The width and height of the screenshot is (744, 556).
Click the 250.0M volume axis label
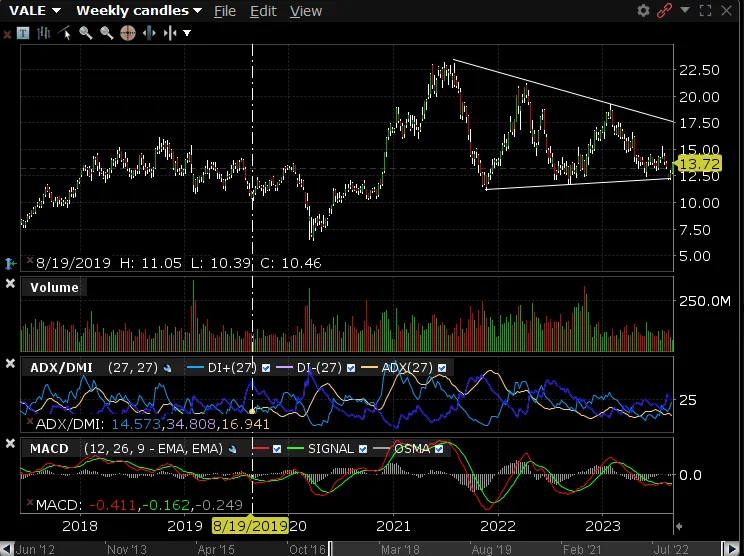click(705, 301)
